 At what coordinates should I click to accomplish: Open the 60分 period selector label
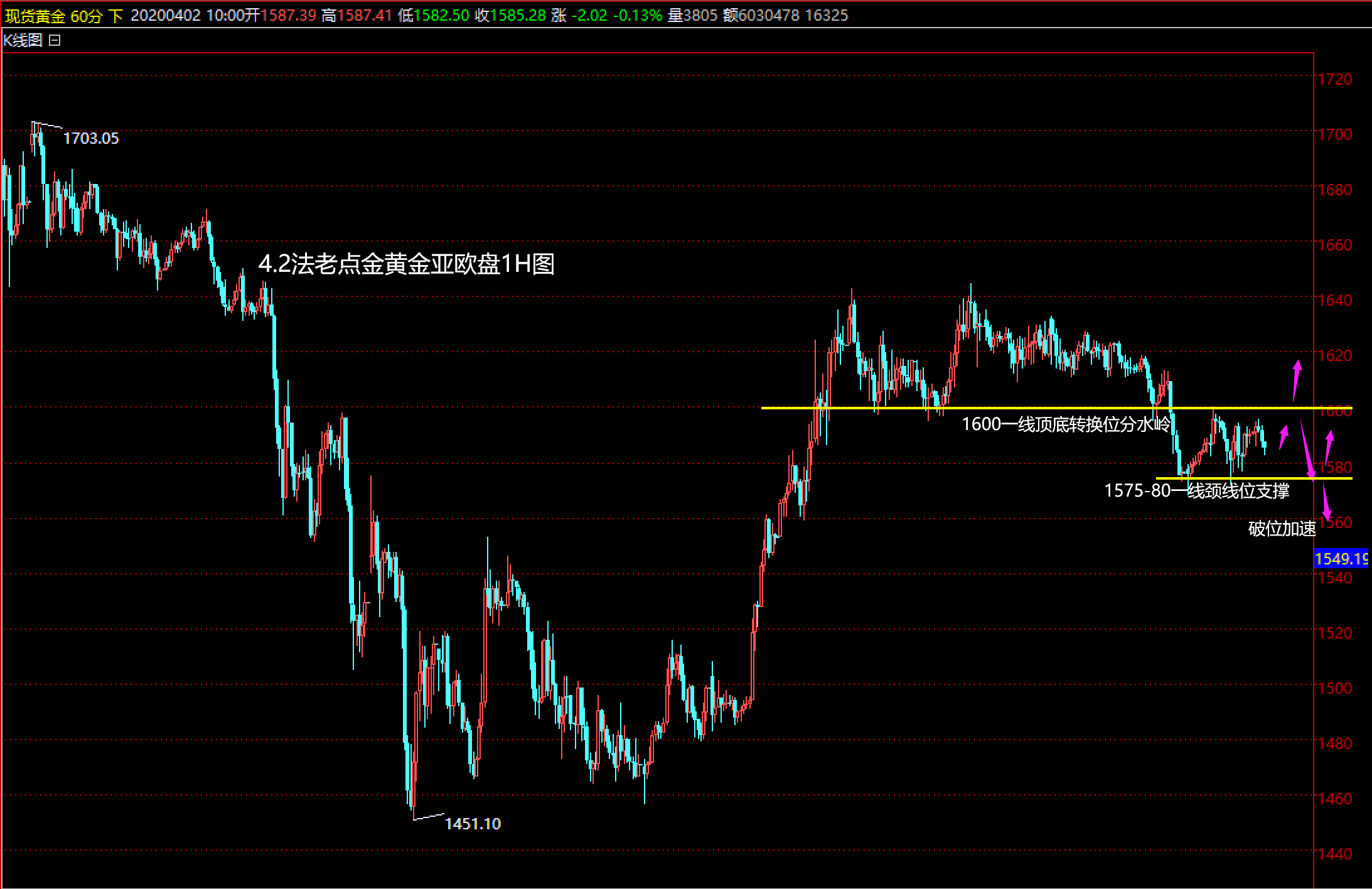[x=86, y=16]
